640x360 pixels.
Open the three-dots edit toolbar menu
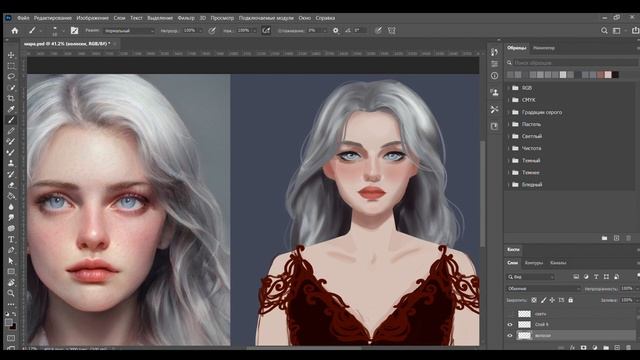point(11,304)
